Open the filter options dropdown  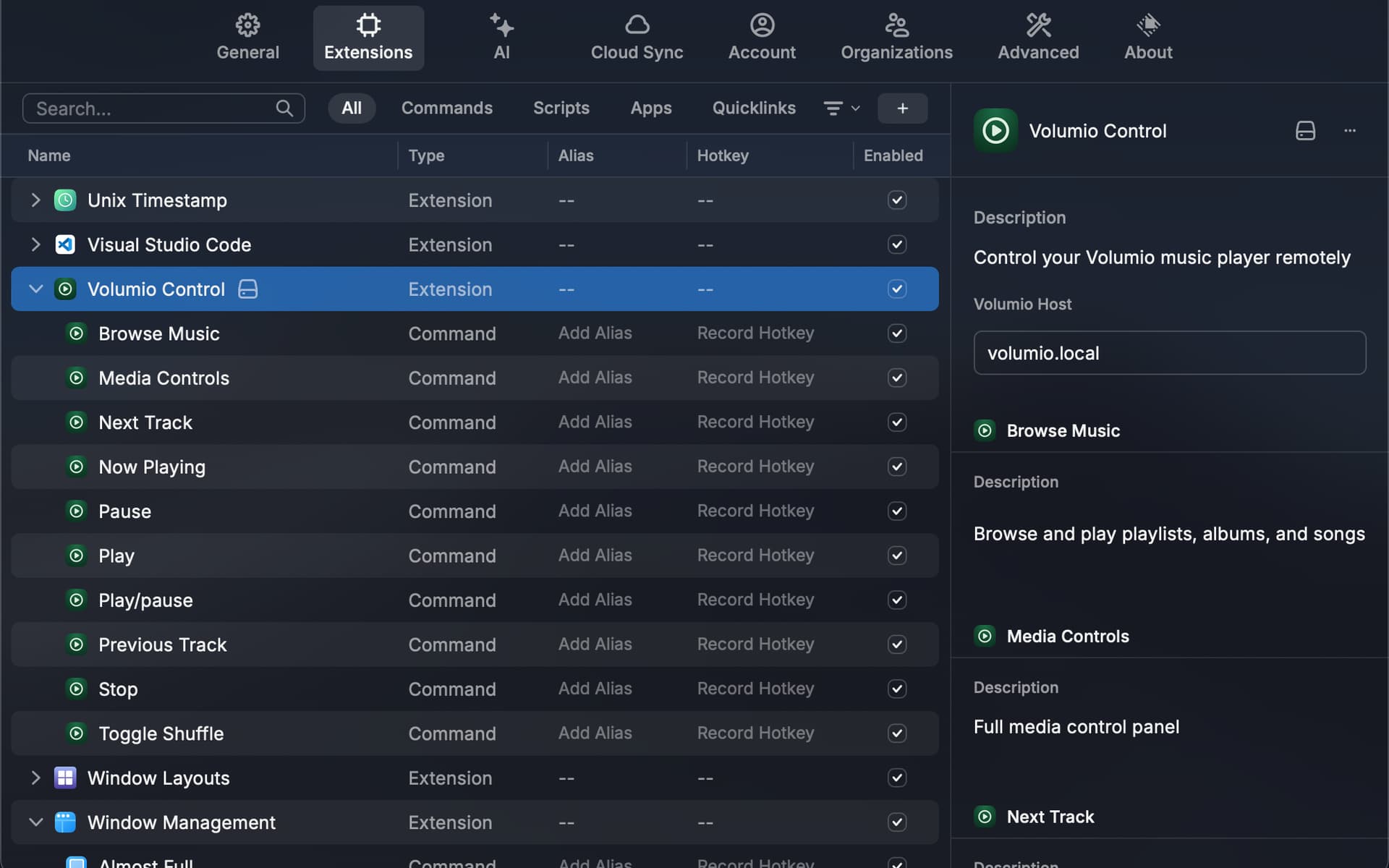pos(841,109)
